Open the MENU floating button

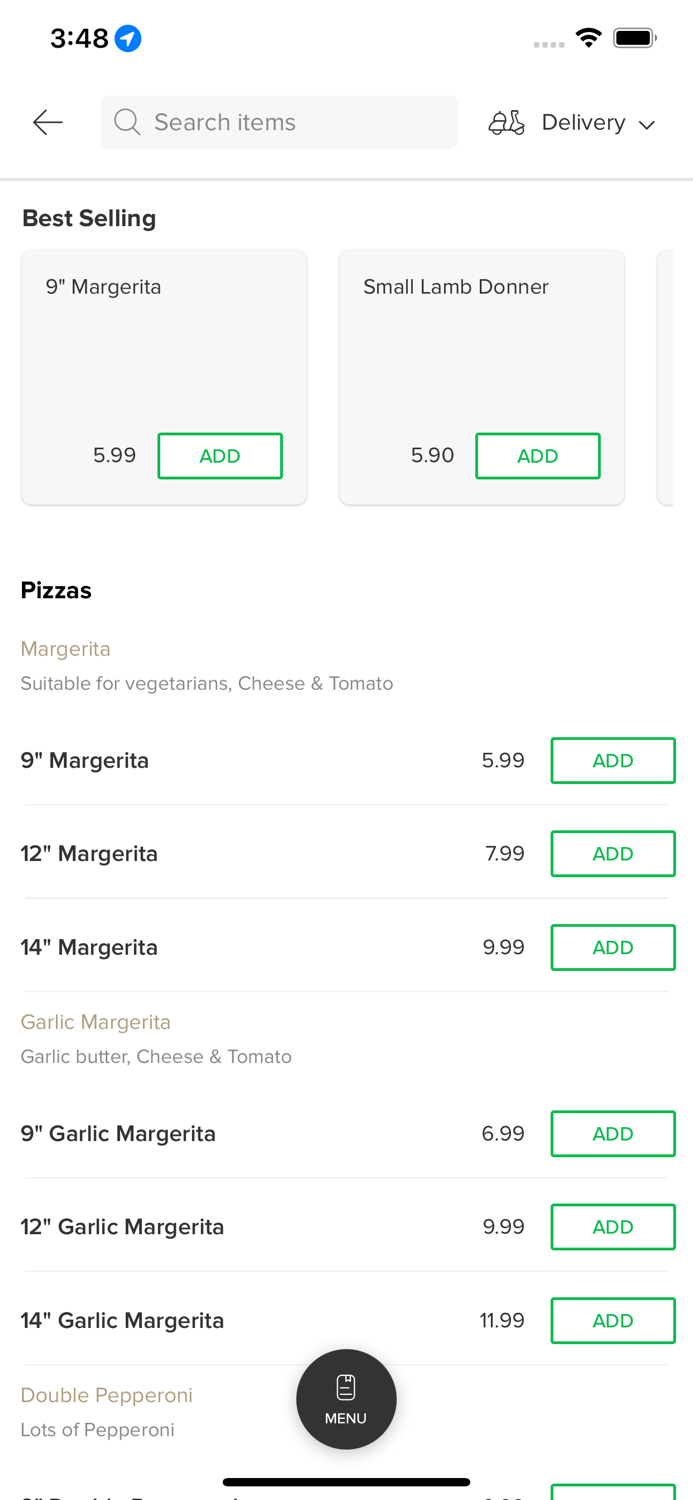(x=346, y=1399)
